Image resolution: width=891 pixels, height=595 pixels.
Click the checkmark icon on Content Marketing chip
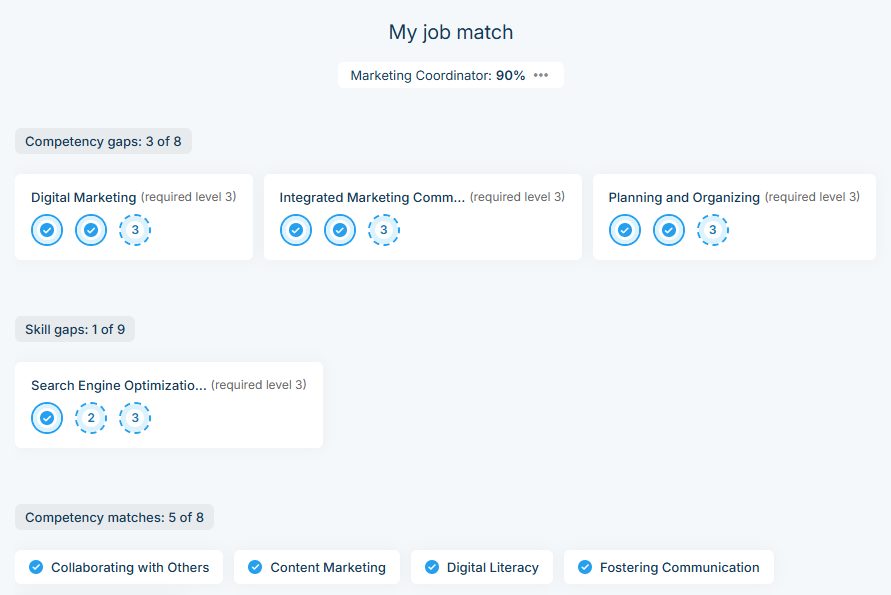(255, 567)
